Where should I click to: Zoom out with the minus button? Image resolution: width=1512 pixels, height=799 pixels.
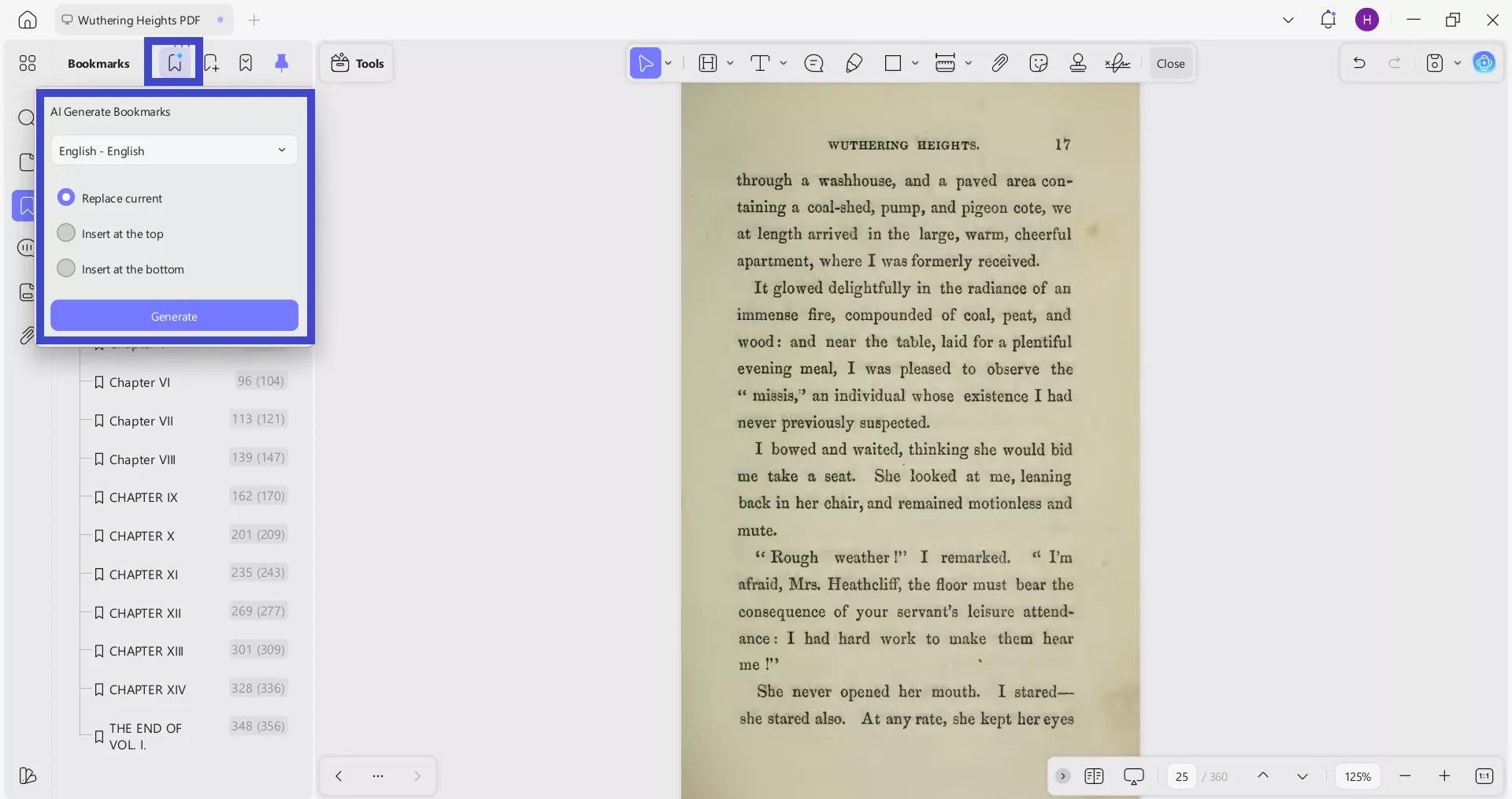click(1405, 776)
